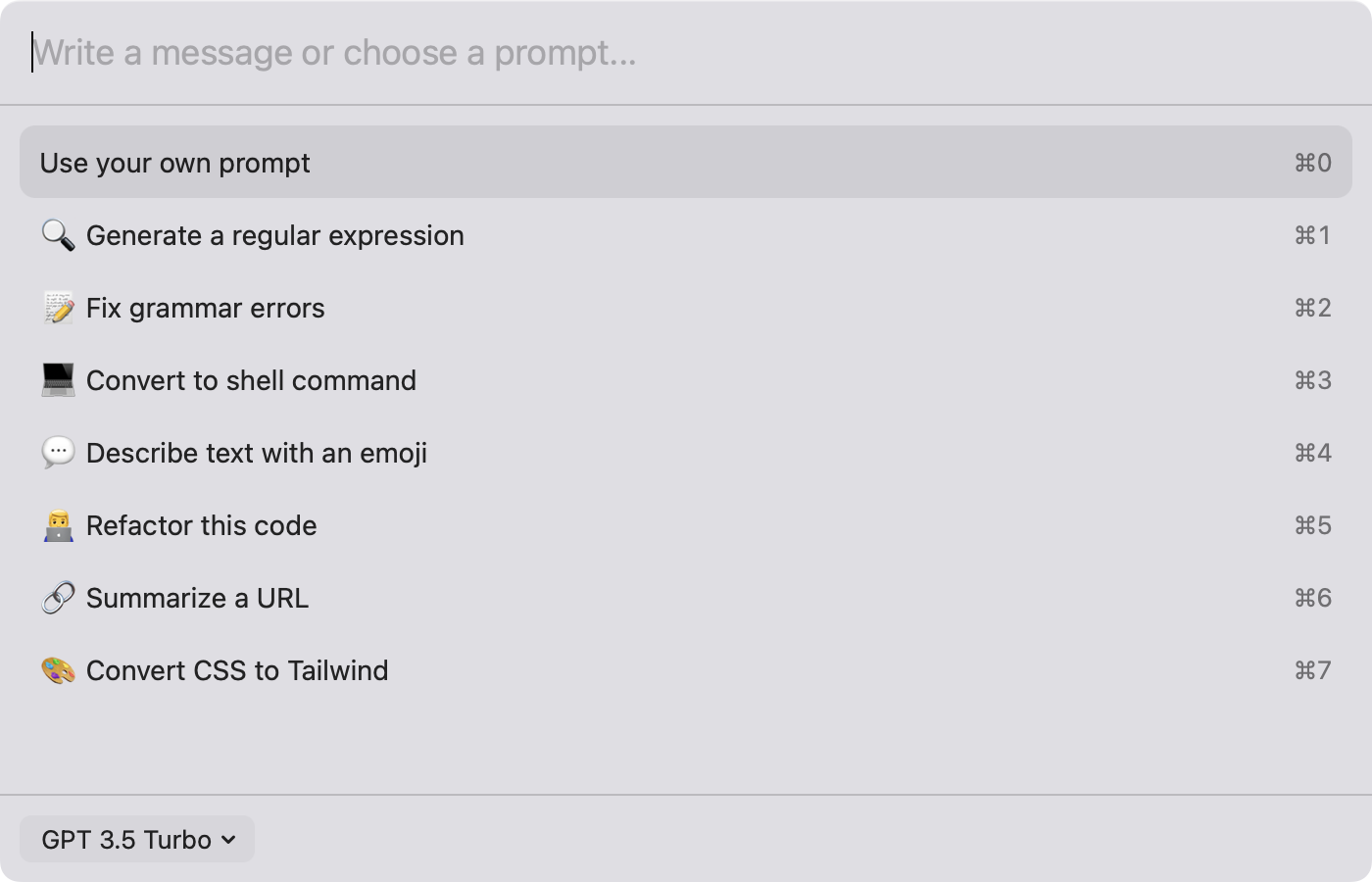The width and height of the screenshot is (1372, 882).
Task: Click the chain link icon for URL
Action: [58, 598]
